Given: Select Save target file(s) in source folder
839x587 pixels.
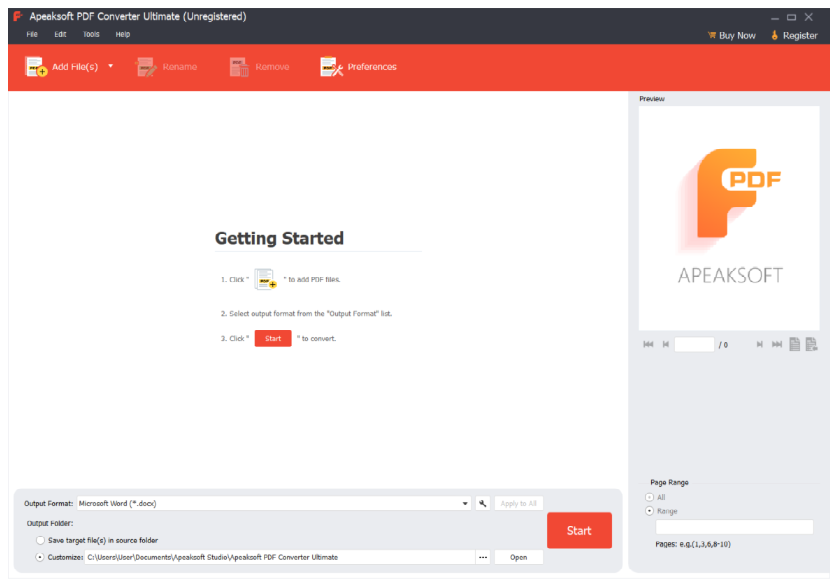Looking at the screenshot, I should 40,540.
